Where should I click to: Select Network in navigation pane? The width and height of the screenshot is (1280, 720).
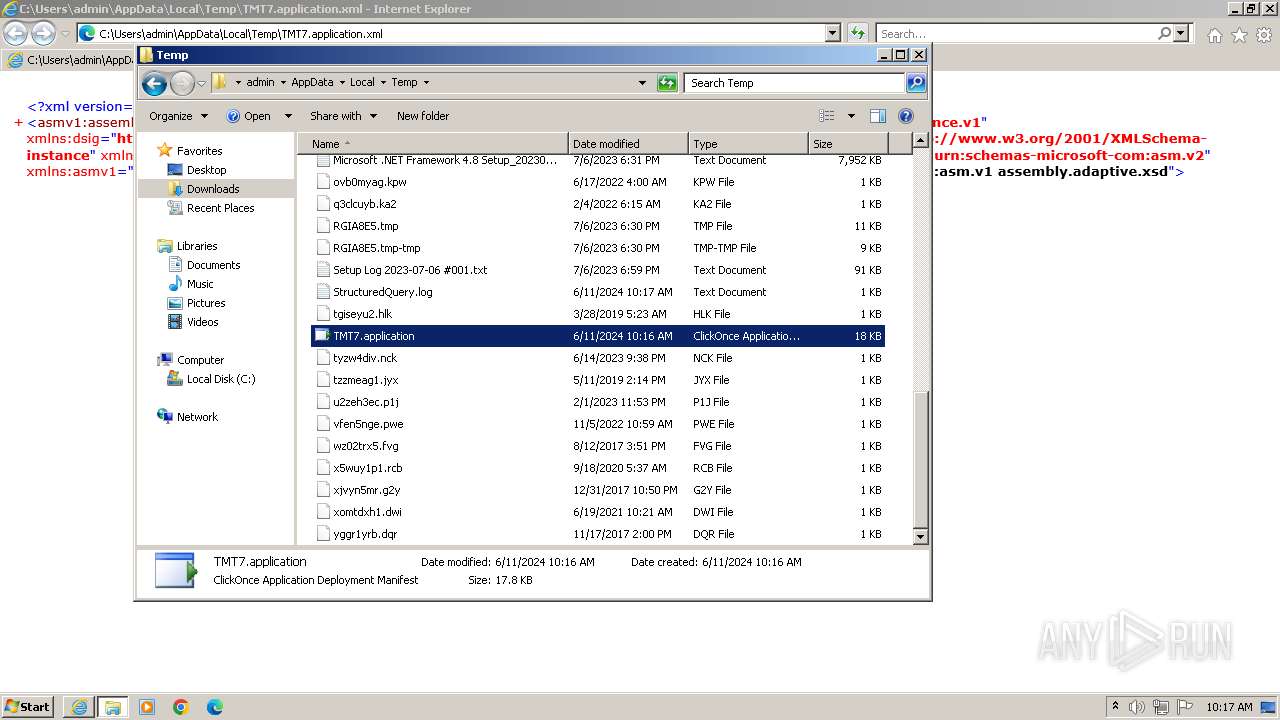[197, 417]
